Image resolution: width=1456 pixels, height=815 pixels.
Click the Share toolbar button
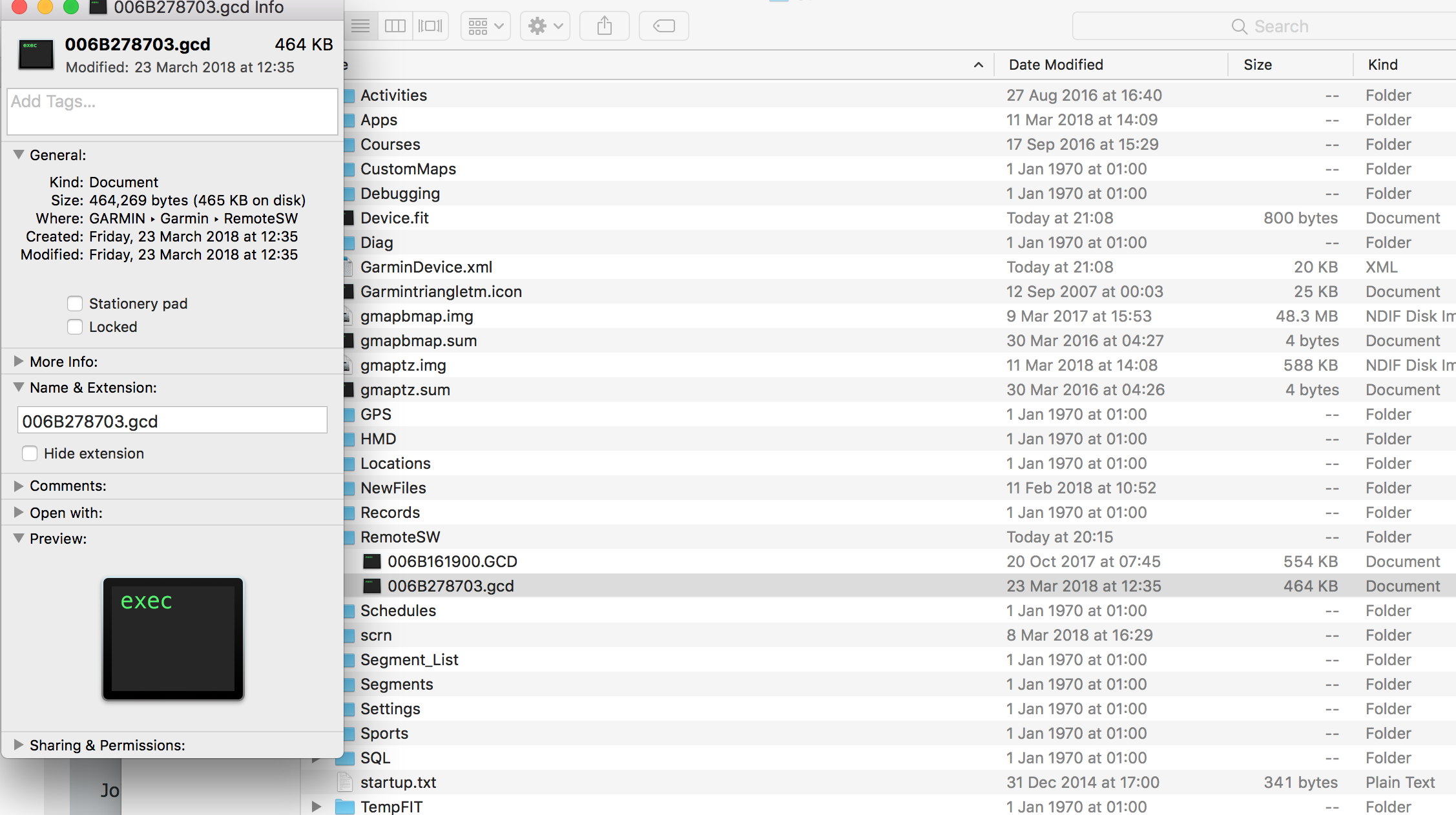click(x=605, y=26)
